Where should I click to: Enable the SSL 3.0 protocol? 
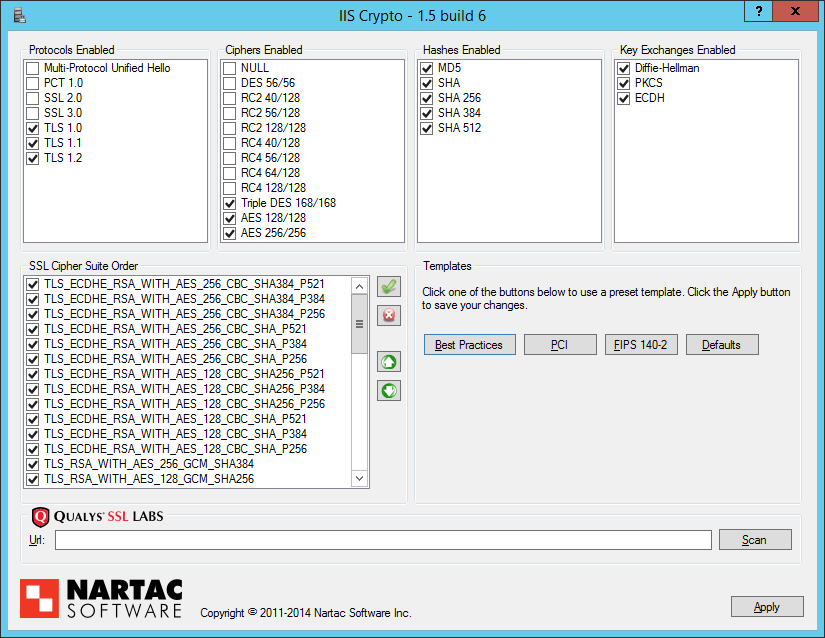[x=33, y=112]
